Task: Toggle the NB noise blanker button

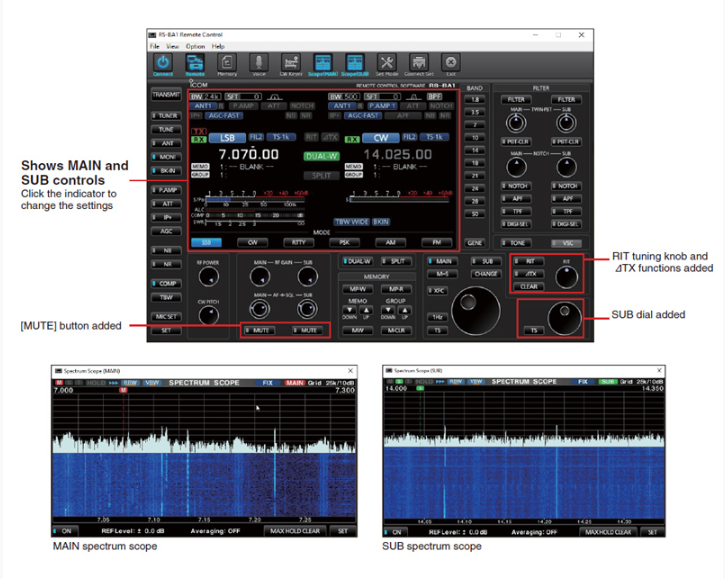Action: (166, 250)
